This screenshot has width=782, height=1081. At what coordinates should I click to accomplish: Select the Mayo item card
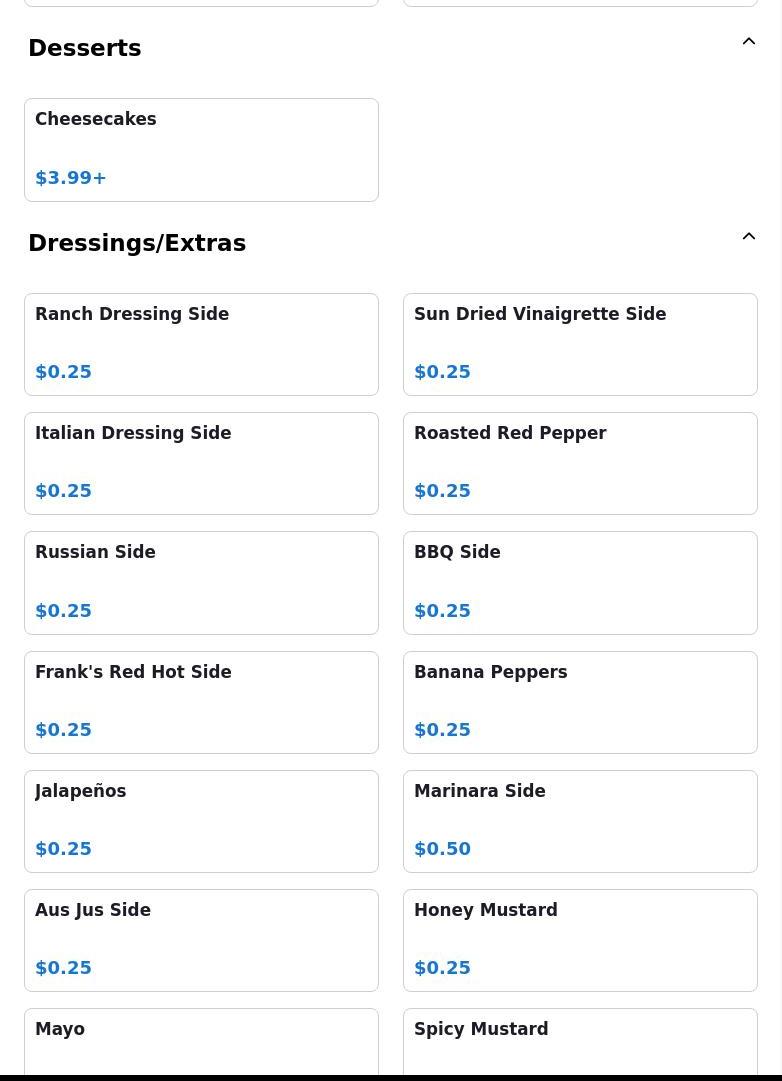click(x=201, y=1041)
